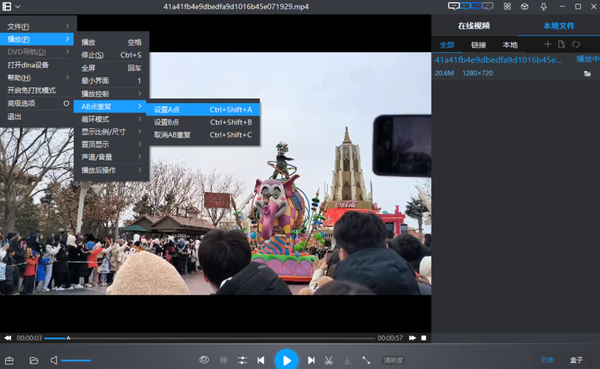The height and width of the screenshot is (369, 600).
Task: Adjust the blue volume slider
Action: click(76, 361)
